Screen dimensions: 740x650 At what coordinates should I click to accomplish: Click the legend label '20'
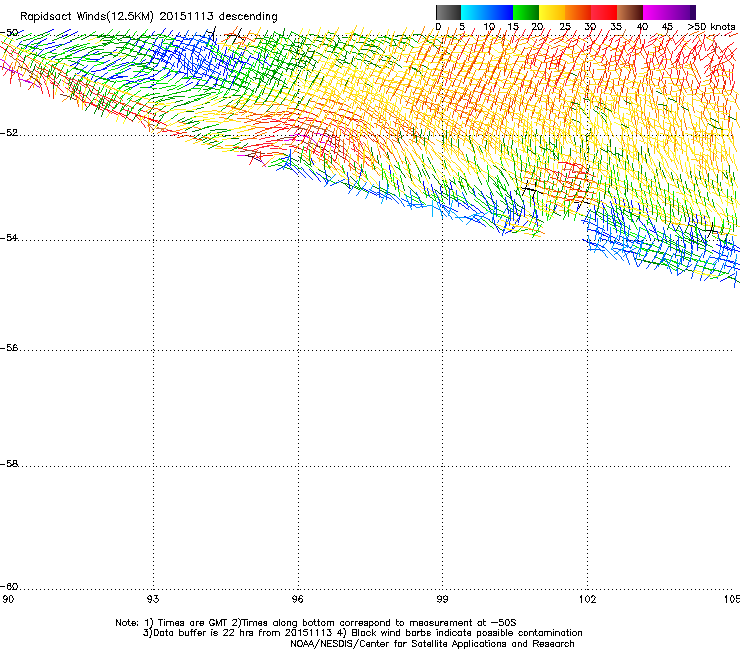coord(537,27)
